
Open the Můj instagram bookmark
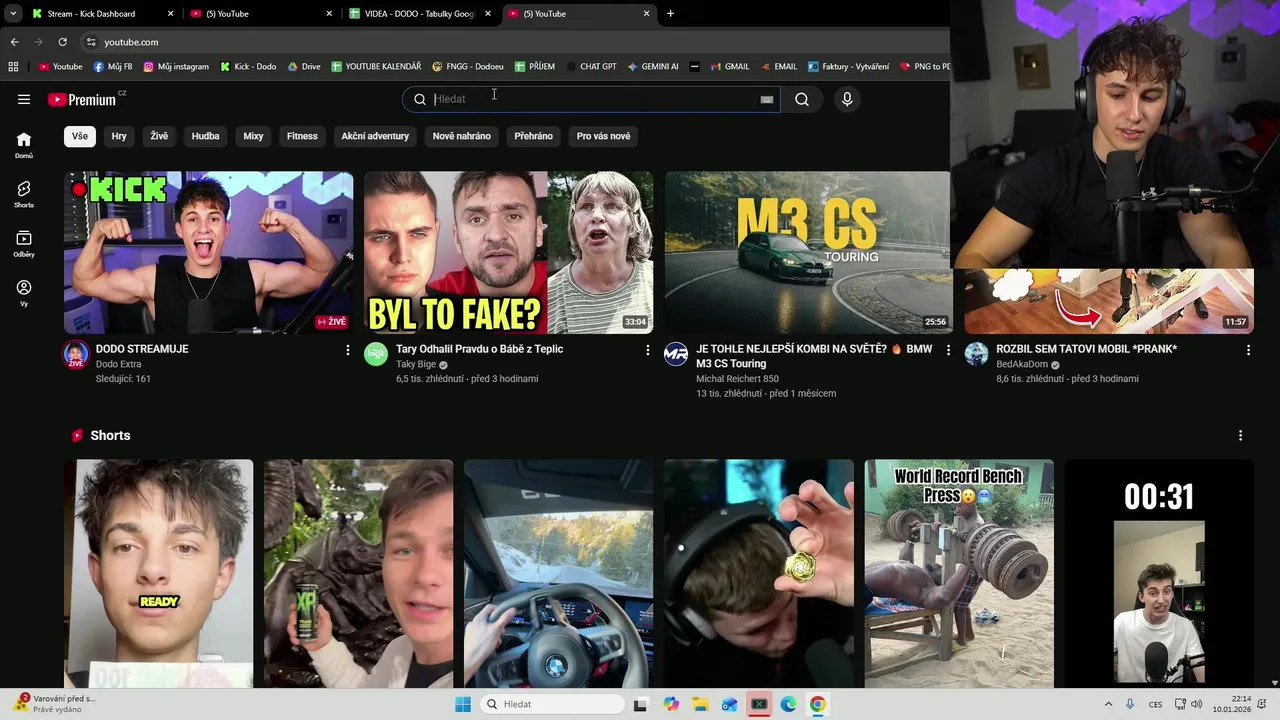pos(176,66)
